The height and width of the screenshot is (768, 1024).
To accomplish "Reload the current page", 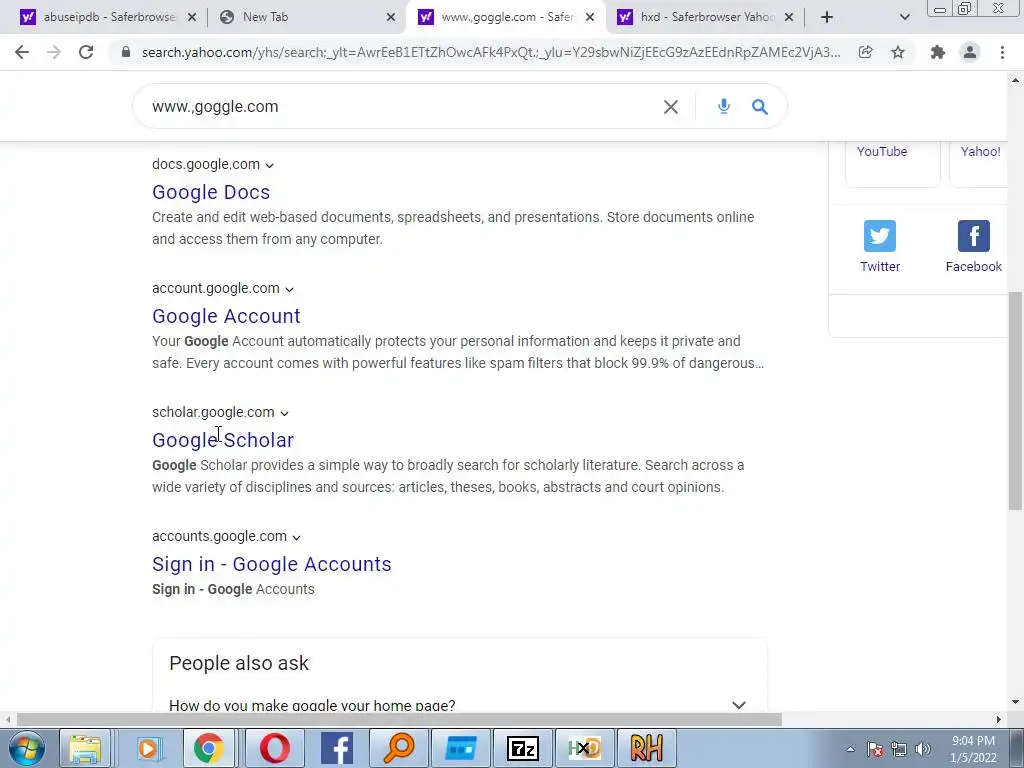I will (x=86, y=52).
